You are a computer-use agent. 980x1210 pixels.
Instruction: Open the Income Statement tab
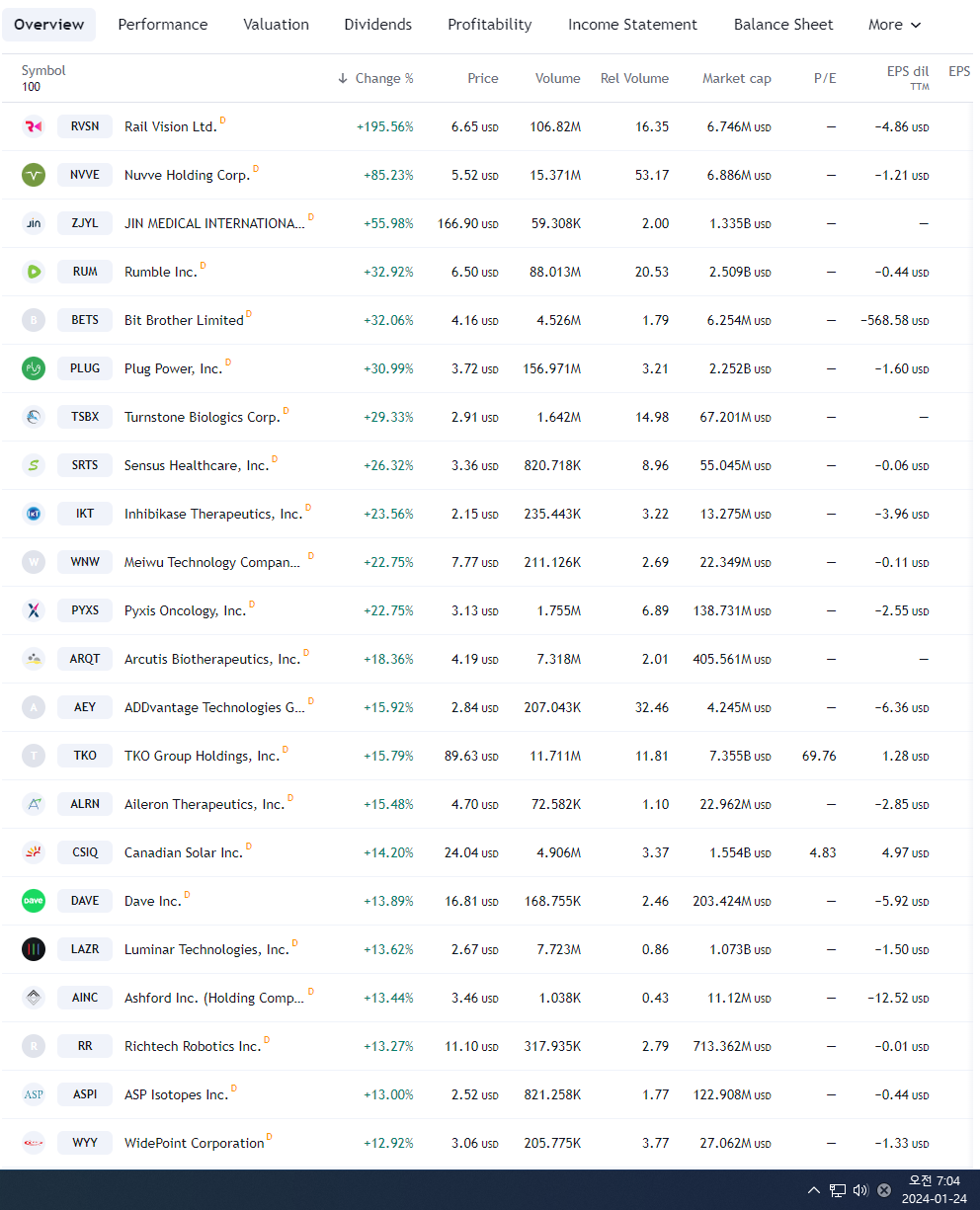[x=632, y=25]
